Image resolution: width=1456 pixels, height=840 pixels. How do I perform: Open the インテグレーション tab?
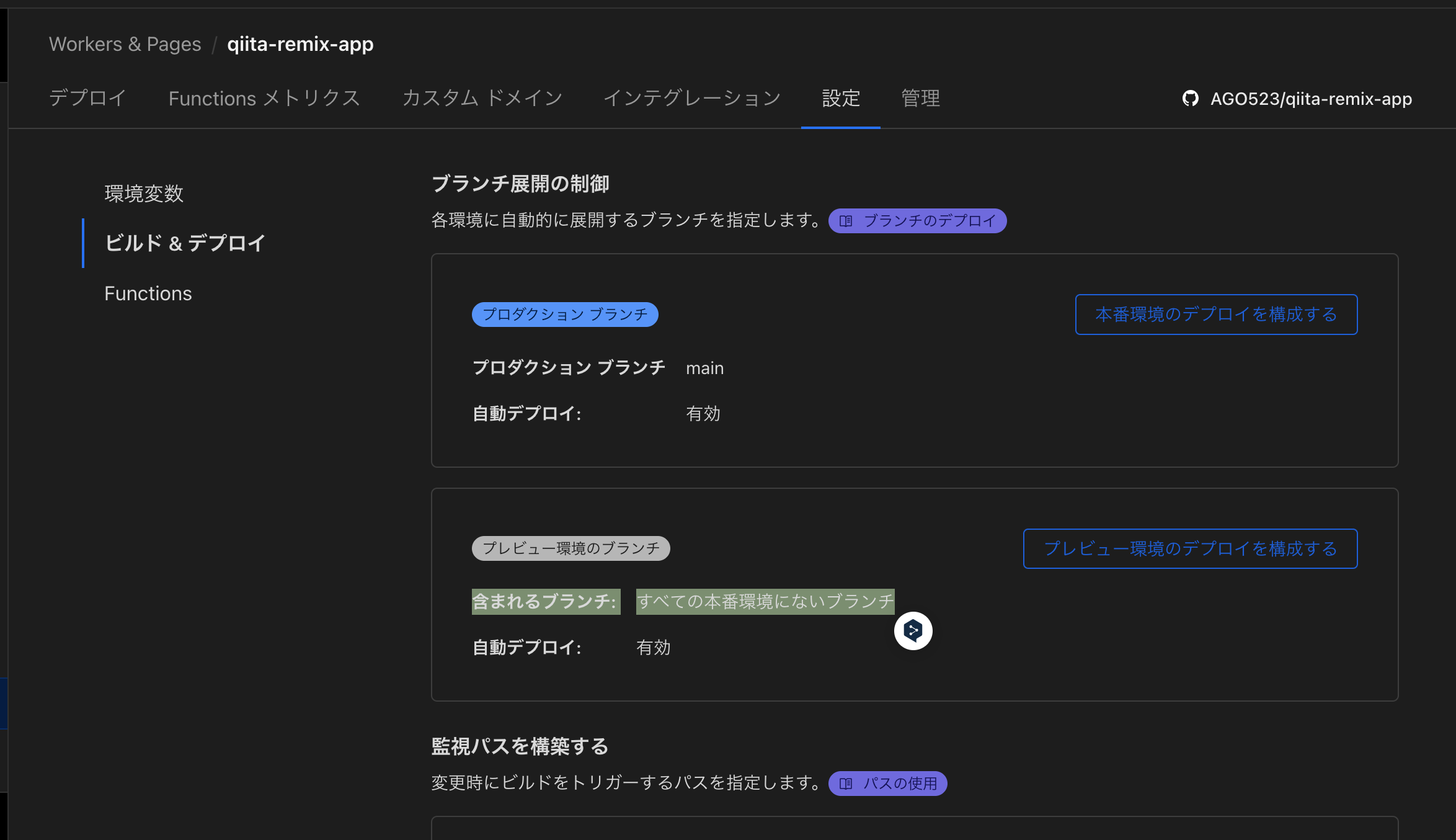(x=693, y=98)
